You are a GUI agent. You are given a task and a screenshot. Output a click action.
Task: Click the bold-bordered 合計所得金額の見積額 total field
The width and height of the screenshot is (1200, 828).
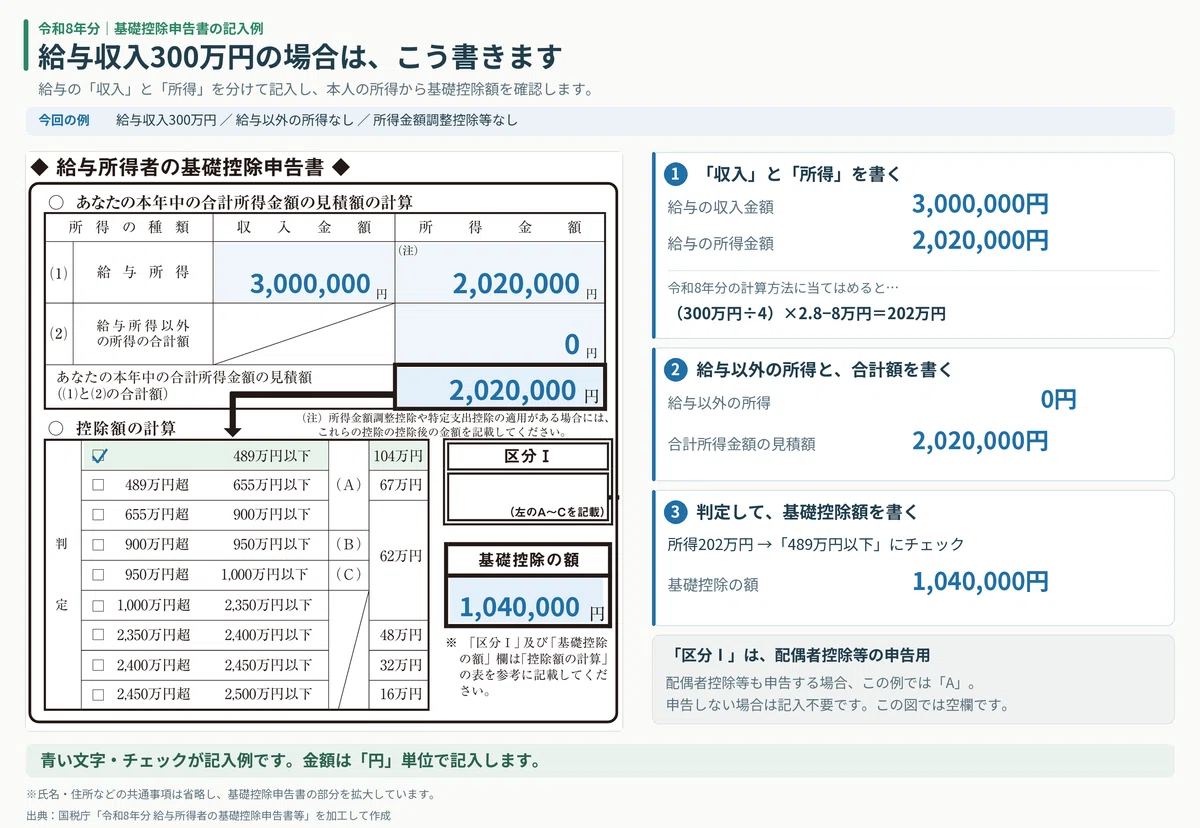[500, 387]
